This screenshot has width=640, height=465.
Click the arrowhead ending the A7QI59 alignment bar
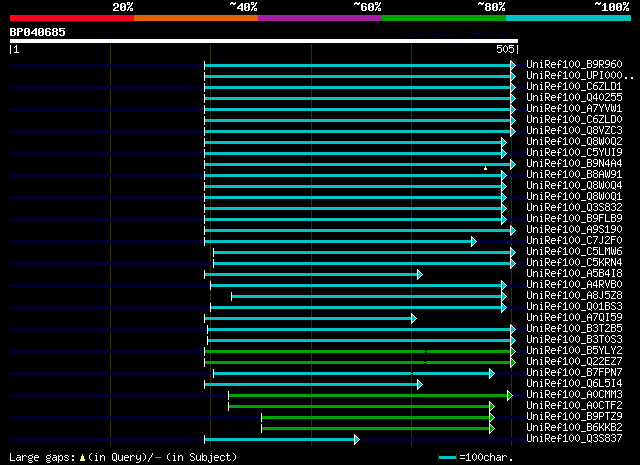click(x=413, y=318)
